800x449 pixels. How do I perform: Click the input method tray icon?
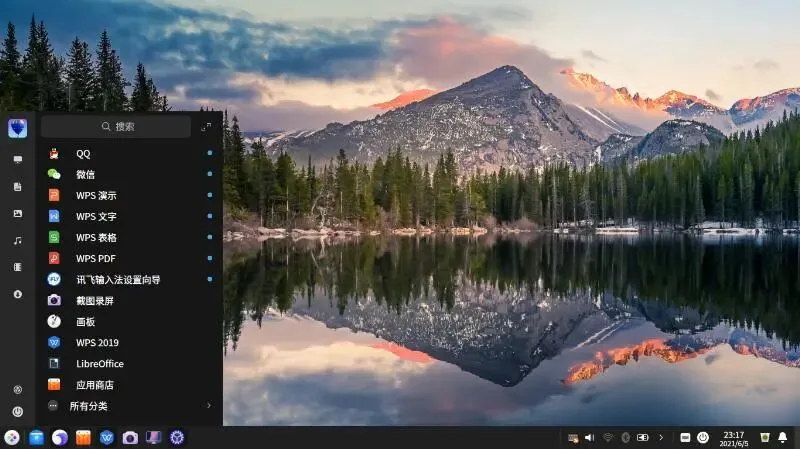coord(573,438)
